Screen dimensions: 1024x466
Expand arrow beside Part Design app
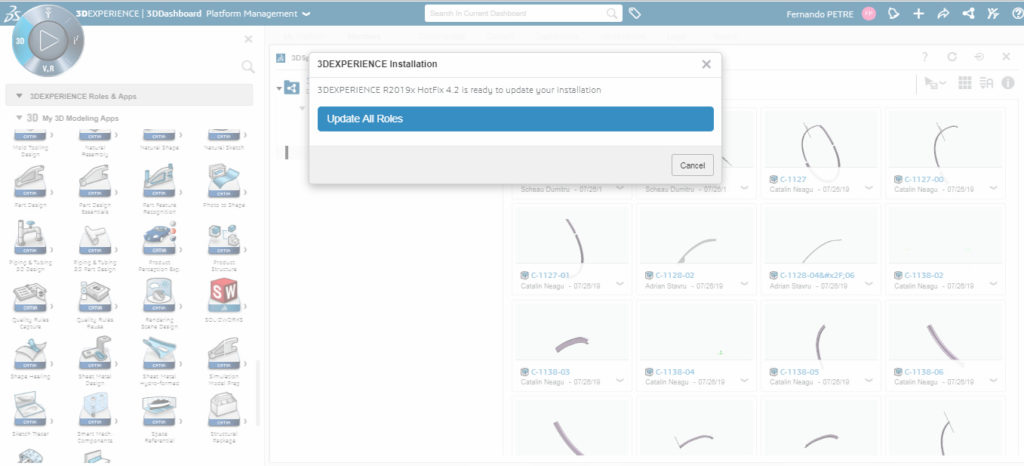point(51,192)
